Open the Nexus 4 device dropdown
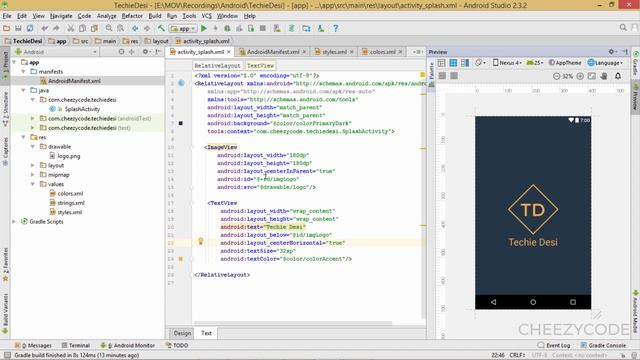The width and height of the screenshot is (640, 360). [x=507, y=63]
